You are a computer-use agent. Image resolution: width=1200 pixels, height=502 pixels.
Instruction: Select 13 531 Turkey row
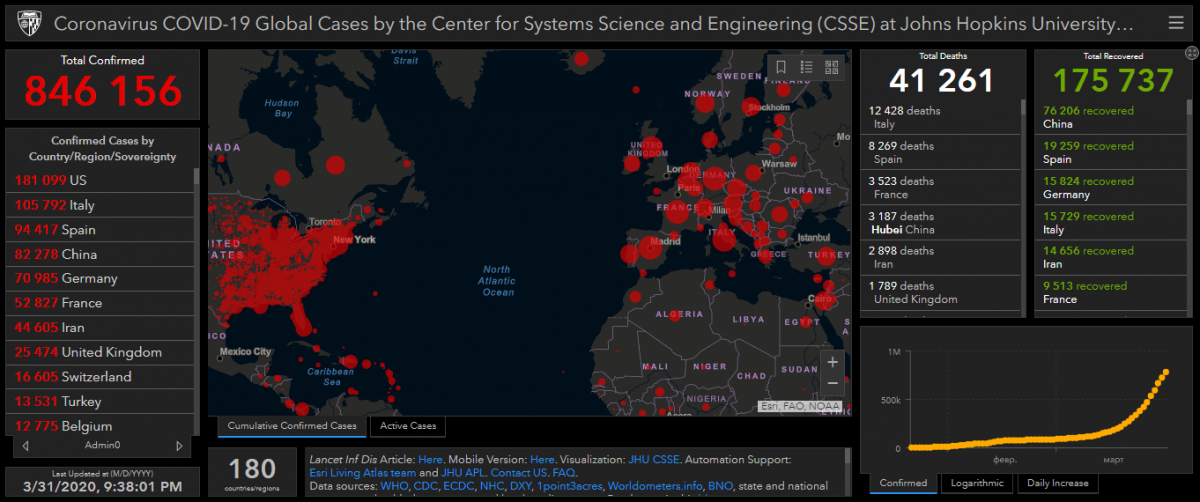[x=101, y=401]
